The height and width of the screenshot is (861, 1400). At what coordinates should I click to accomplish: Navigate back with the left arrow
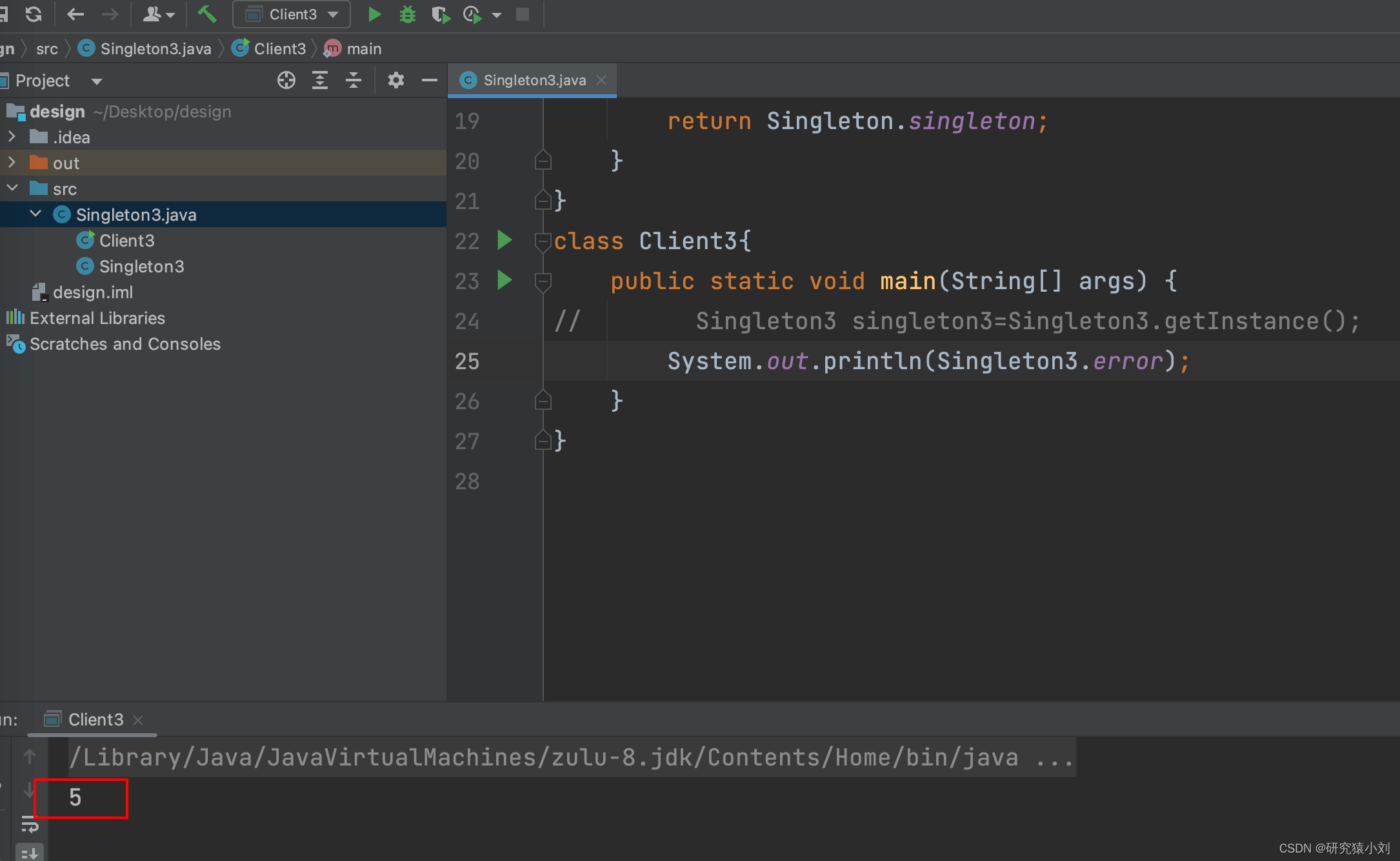tap(75, 14)
